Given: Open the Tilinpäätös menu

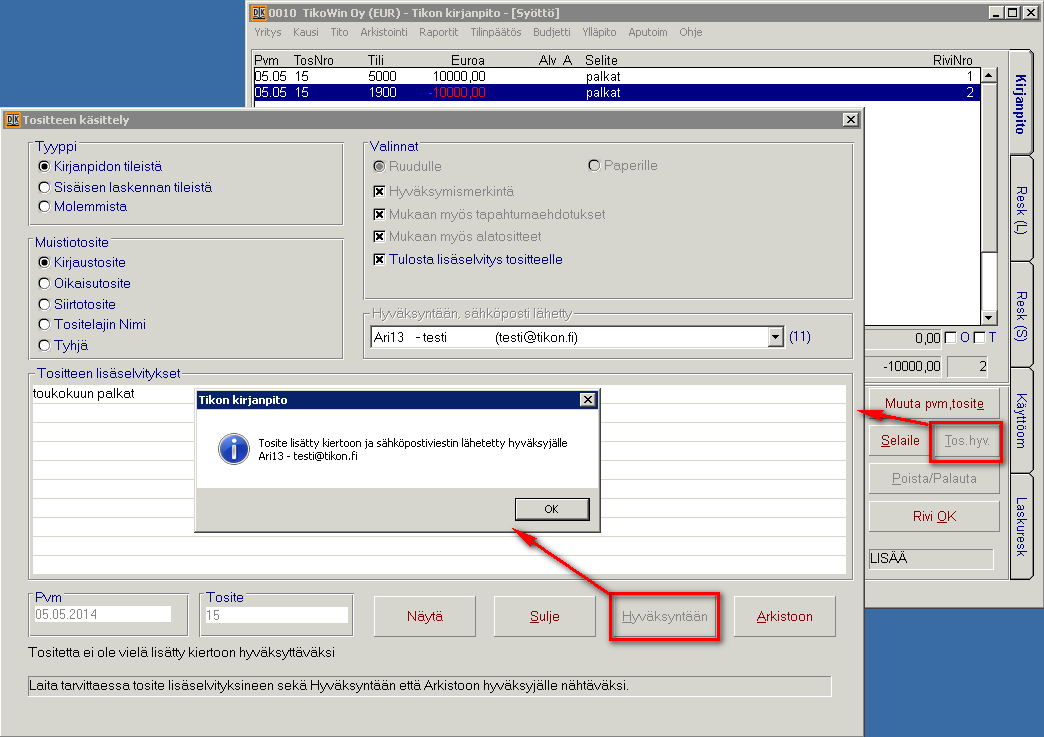Looking at the screenshot, I should (x=496, y=32).
